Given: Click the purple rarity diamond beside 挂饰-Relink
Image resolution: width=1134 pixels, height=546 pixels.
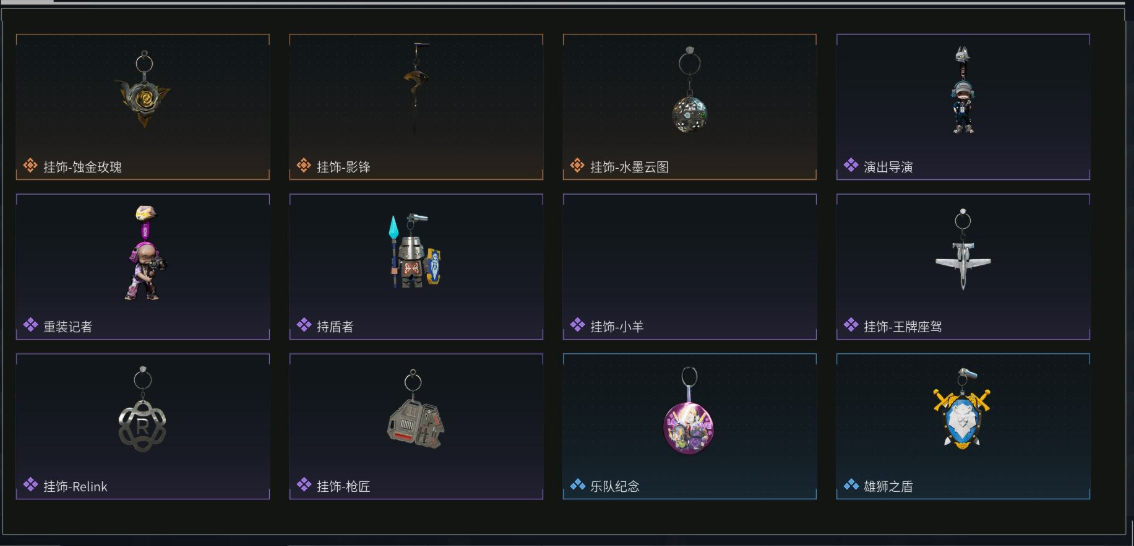Looking at the screenshot, I should coord(30,485).
